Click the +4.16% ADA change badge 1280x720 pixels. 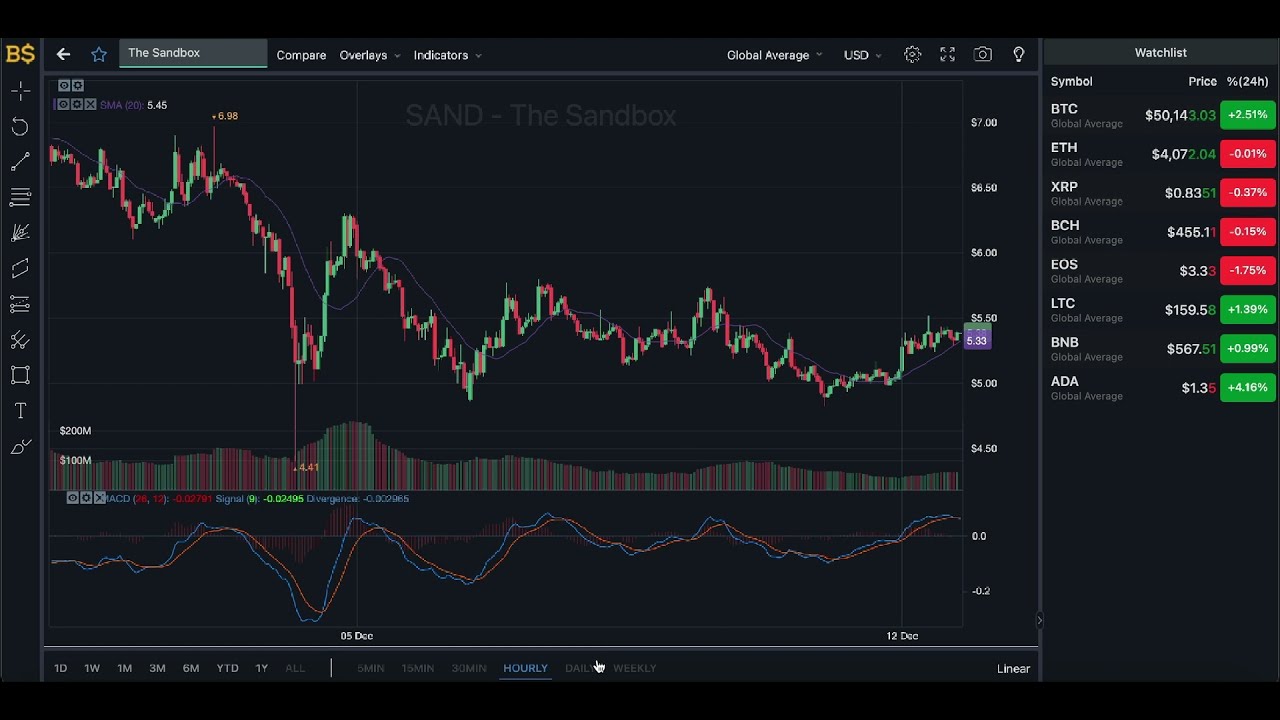tap(1248, 387)
